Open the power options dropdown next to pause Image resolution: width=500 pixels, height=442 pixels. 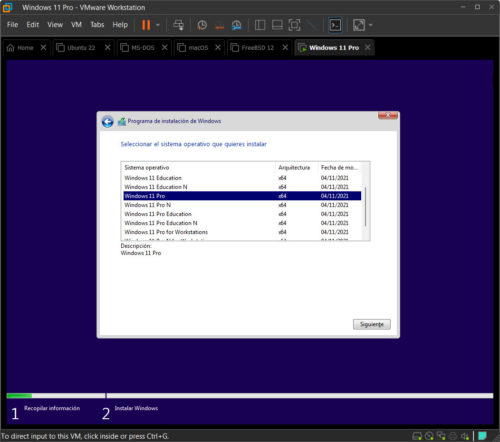158,25
